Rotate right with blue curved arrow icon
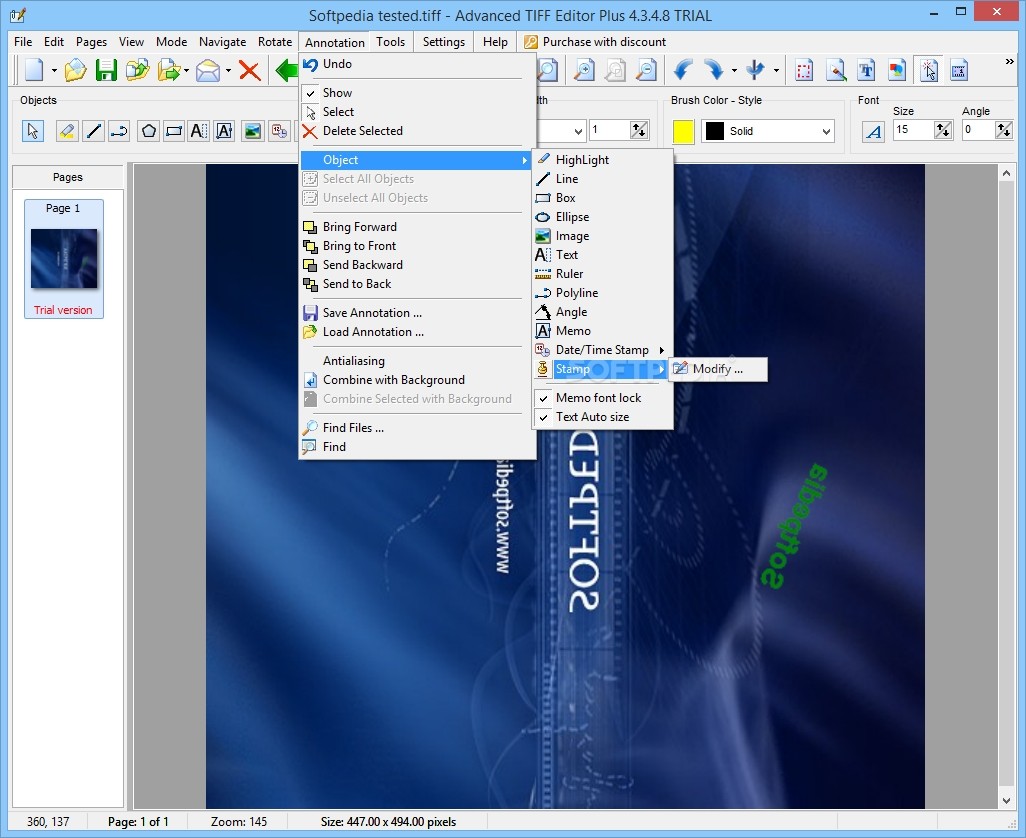 [x=713, y=70]
